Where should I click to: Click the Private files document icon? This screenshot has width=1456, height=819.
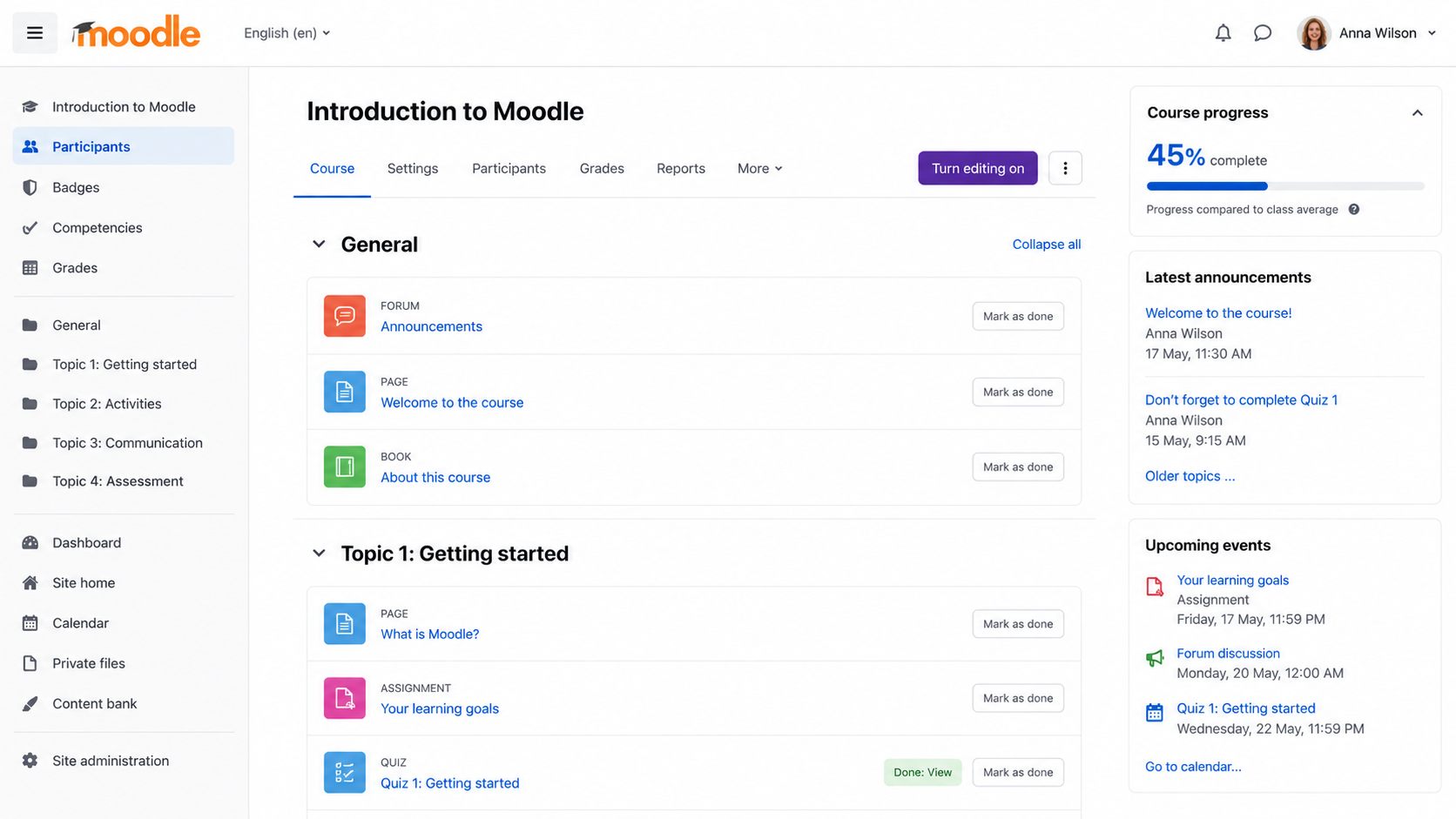(x=30, y=663)
